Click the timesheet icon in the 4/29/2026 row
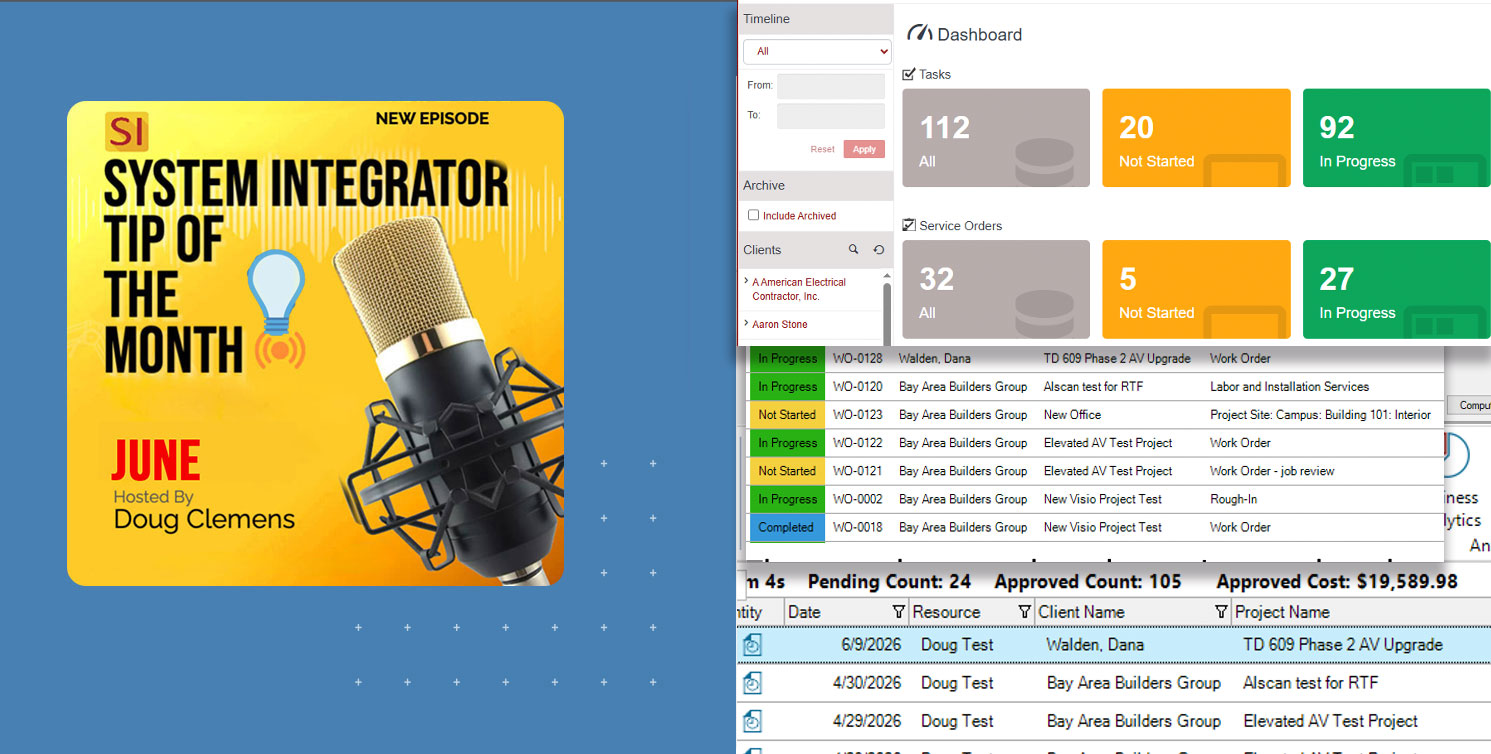This screenshot has height=754, width=1491. (752, 721)
